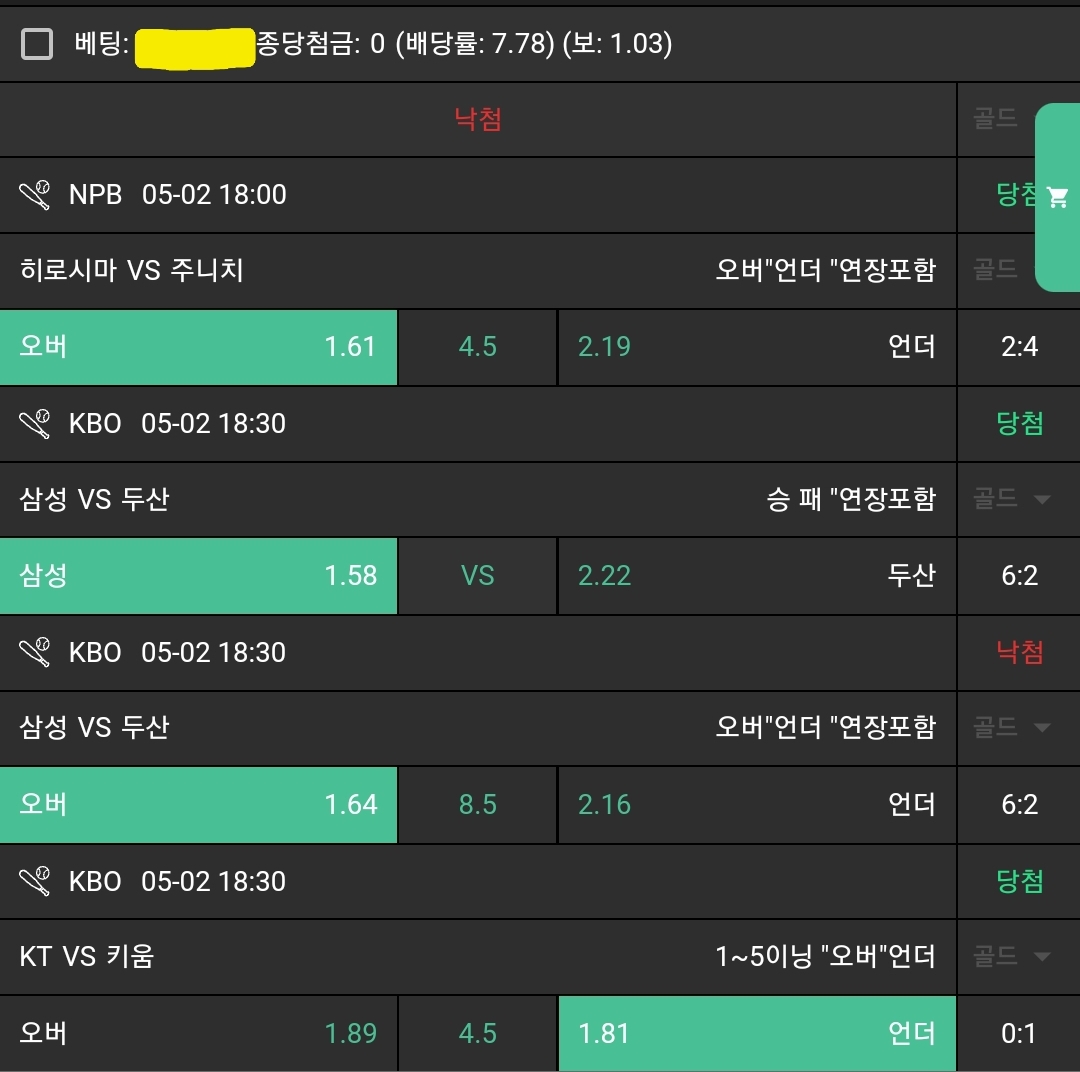Select 오버 1.89 for KT VS 키움
This screenshot has width=1080, height=1072.
coord(198,1033)
